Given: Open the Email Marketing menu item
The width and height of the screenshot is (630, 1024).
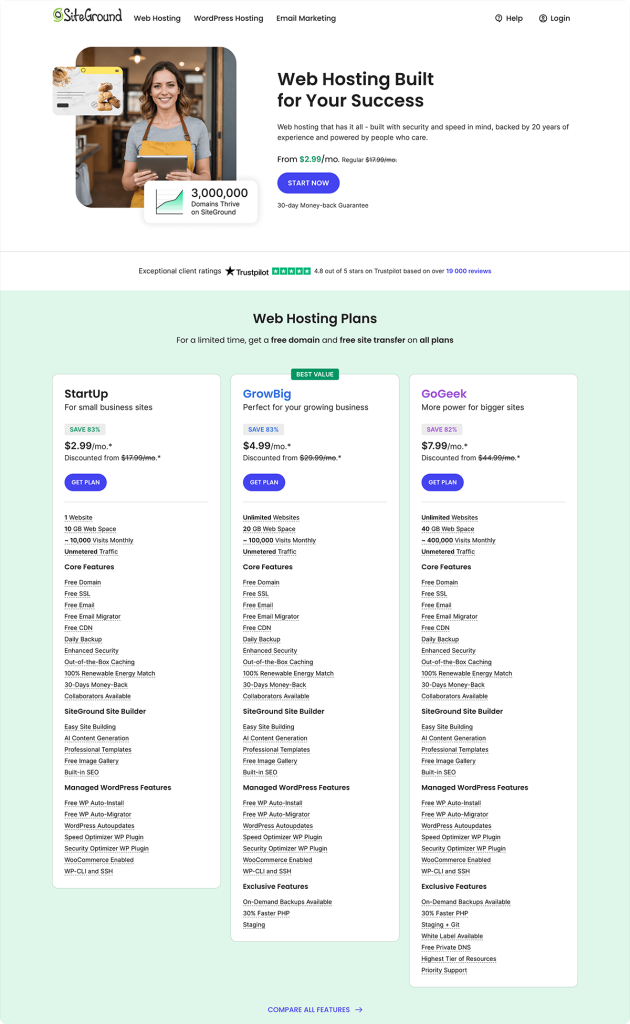Looking at the screenshot, I should (x=306, y=18).
